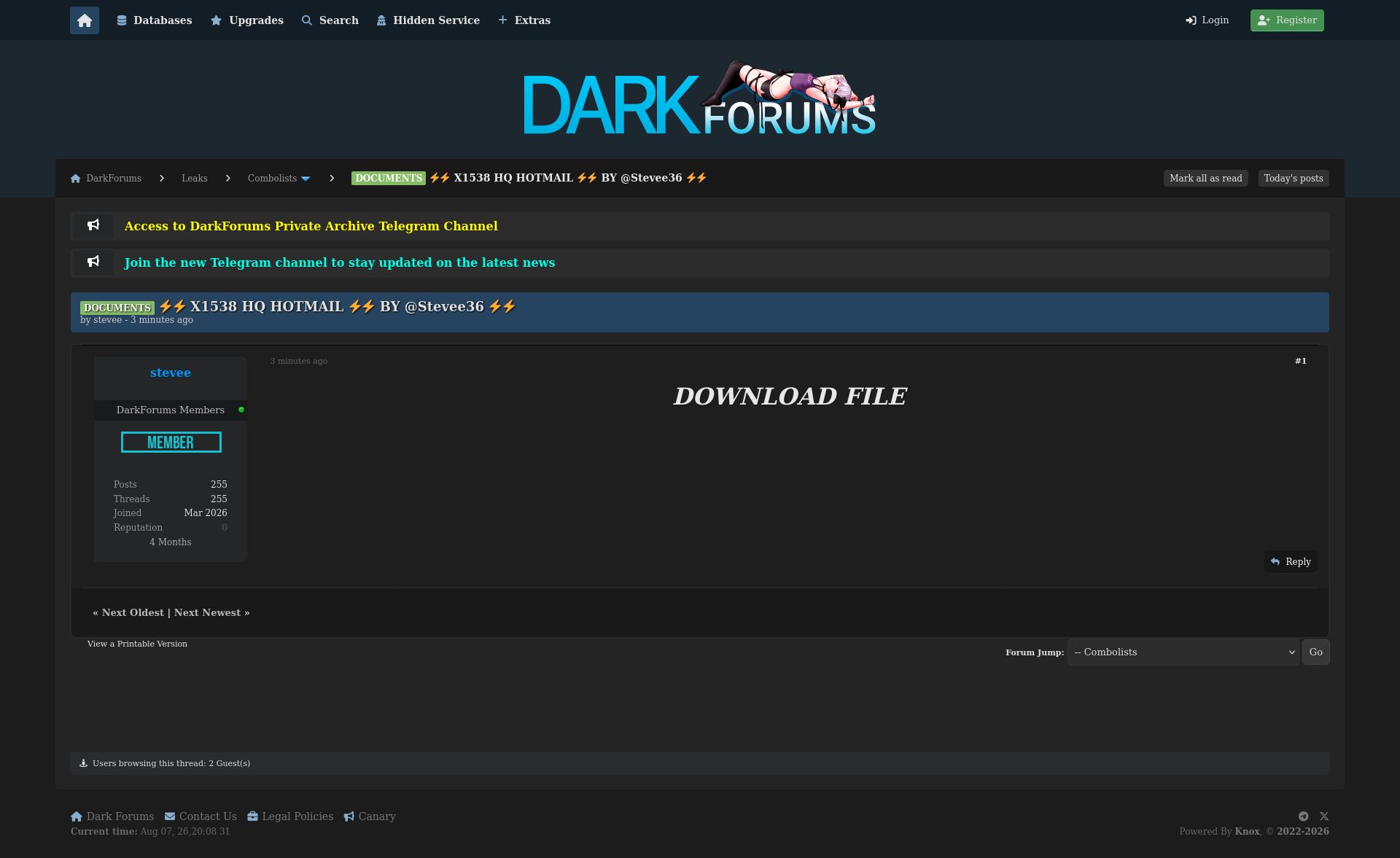
Task: Click the Current time text in footer
Action: pos(150,832)
